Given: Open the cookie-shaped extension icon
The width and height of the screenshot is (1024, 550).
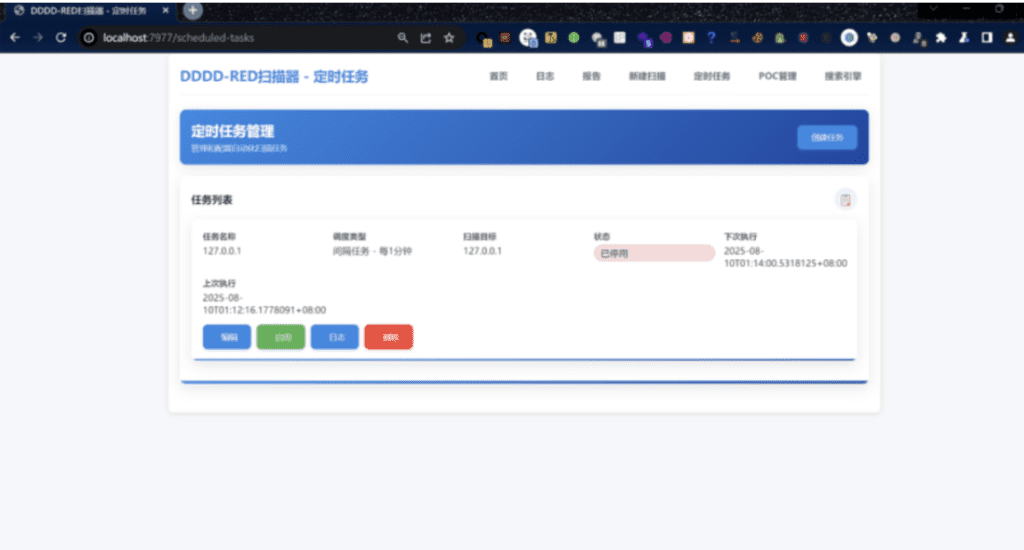Looking at the screenshot, I should (x=757, y=38).
